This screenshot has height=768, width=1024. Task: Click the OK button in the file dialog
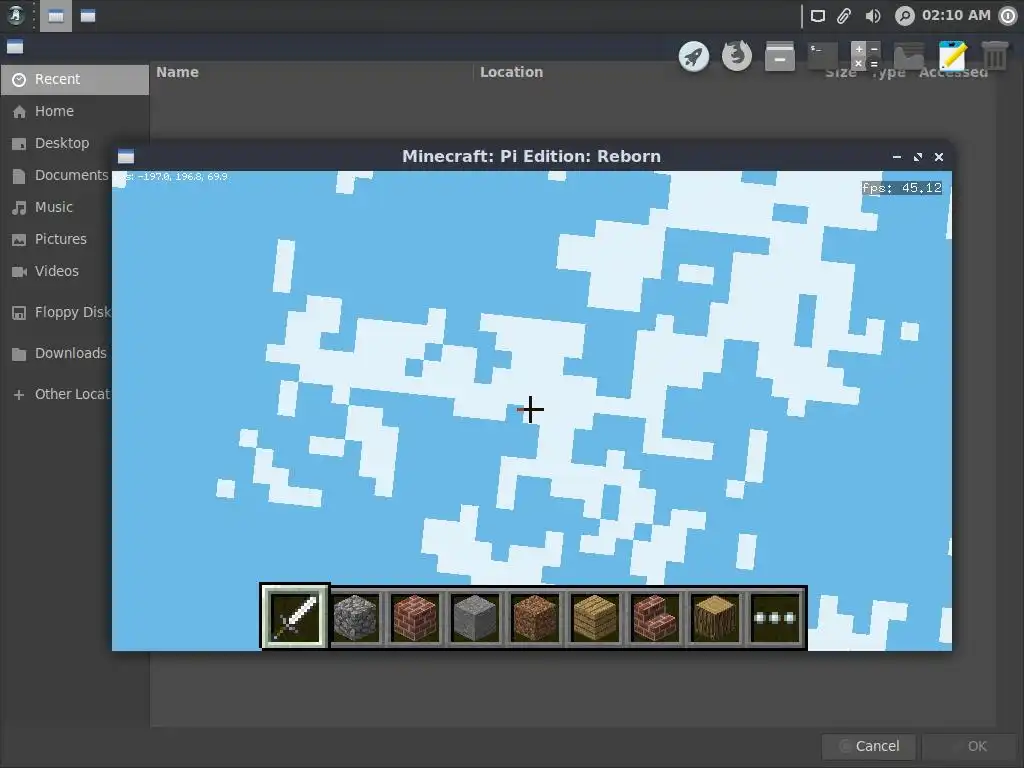point(969,746)
